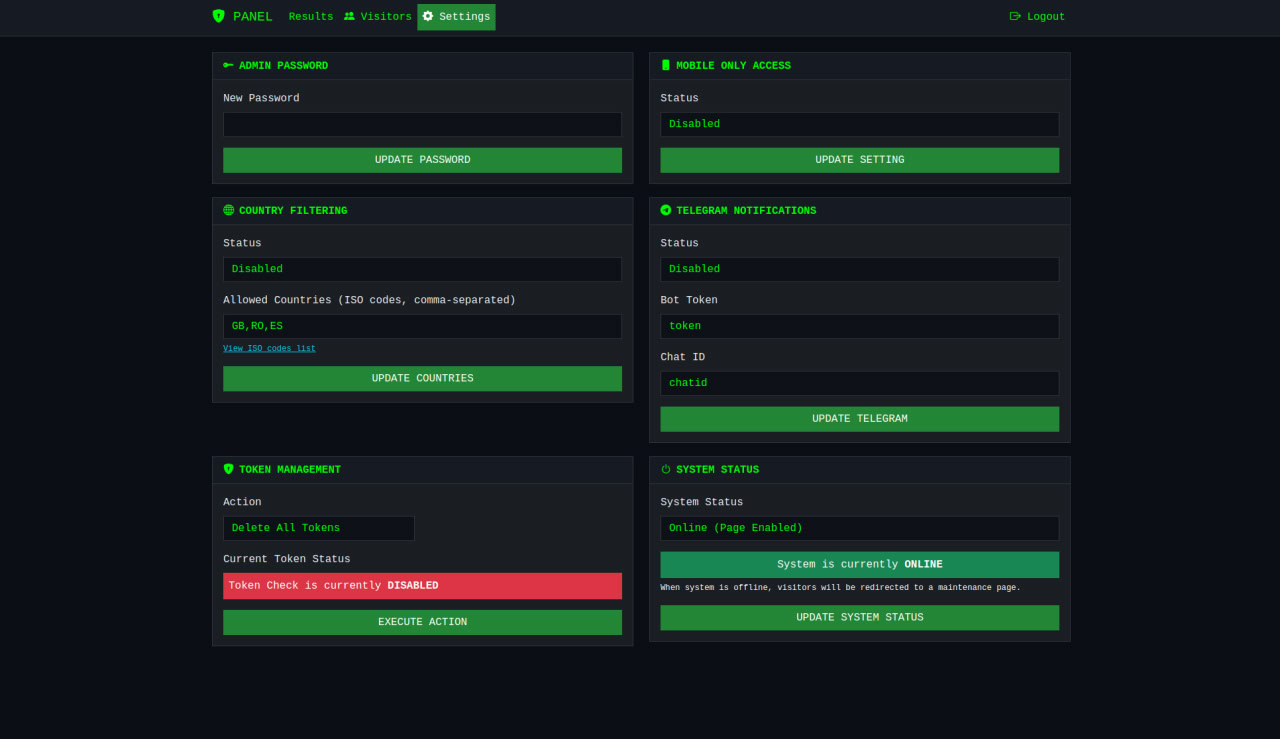
Task: Click the Chat ID input field
Action: coord(860,383)
